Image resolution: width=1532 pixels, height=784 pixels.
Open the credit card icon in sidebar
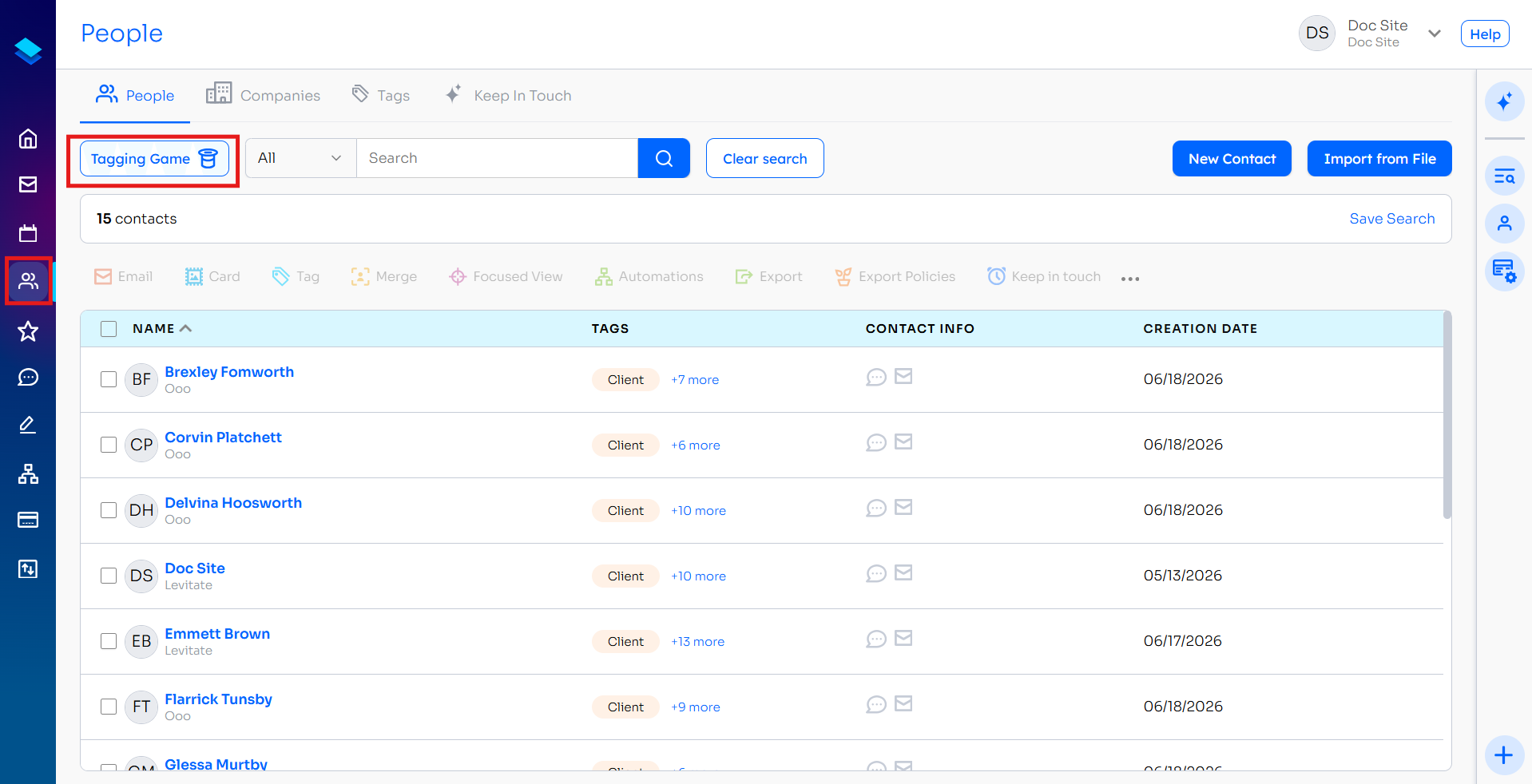[28, 520]
